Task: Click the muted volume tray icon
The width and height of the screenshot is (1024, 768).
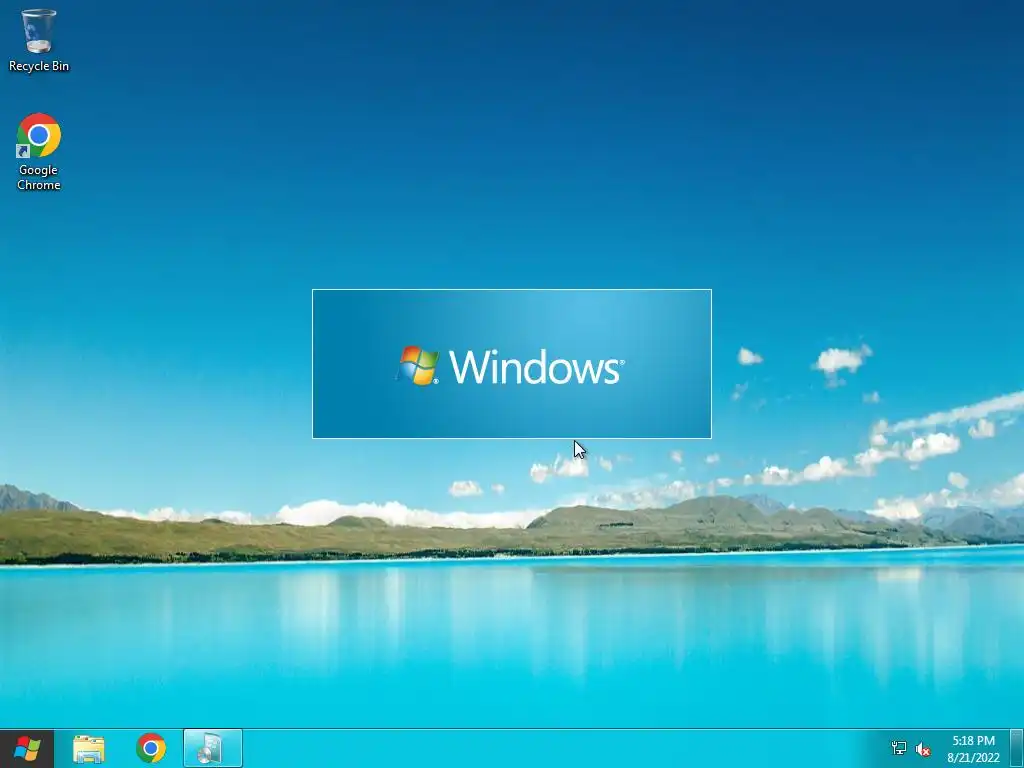Action: pyautogui.click(x=923, y=749)
